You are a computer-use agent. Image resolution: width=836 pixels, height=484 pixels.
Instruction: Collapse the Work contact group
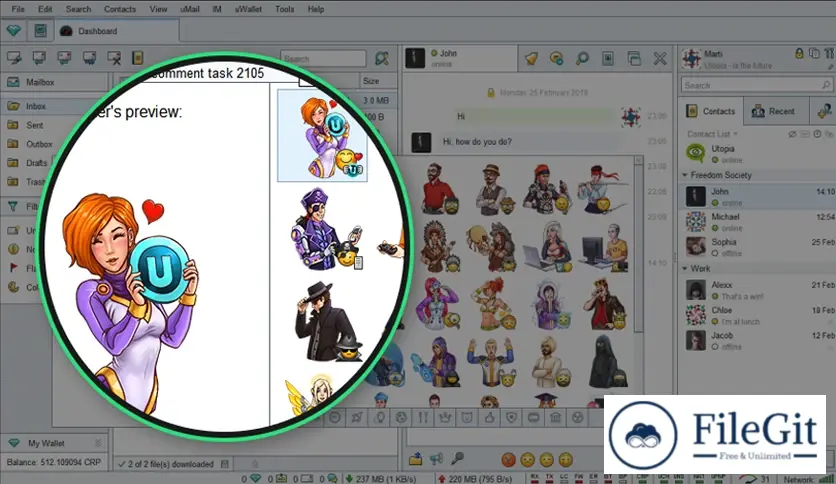point(685,269)
